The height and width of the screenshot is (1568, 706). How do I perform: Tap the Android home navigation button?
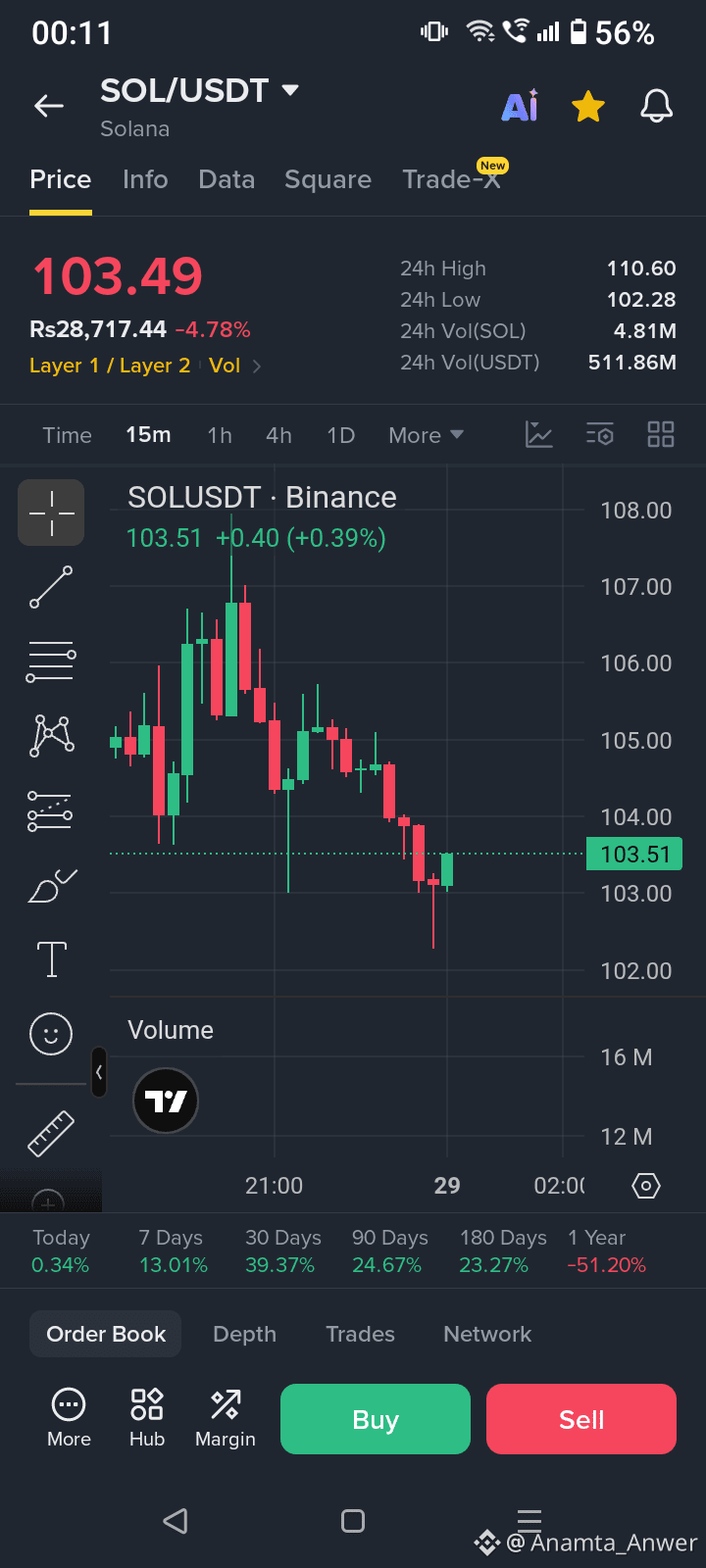(x=353, y=1521)
